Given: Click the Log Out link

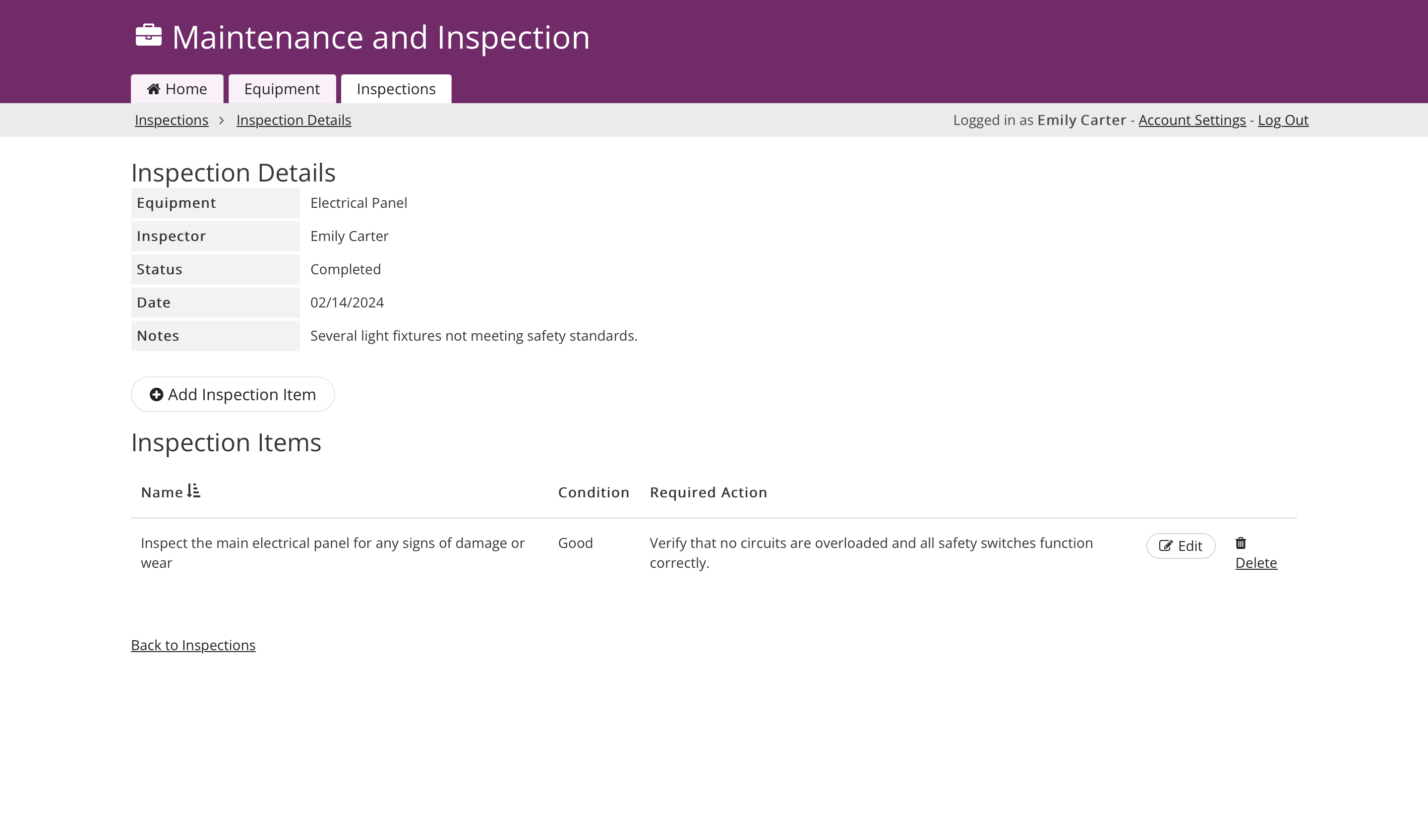Looking at the screenshot, I should 1283,120.
